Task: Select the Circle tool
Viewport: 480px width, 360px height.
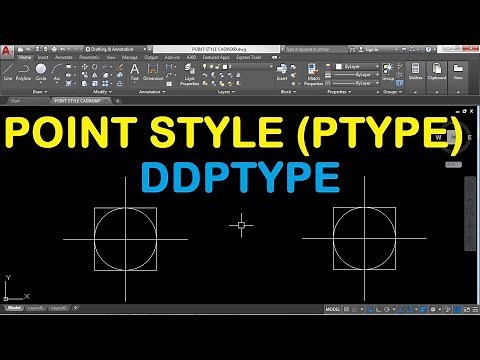Action: coord(41,72)
